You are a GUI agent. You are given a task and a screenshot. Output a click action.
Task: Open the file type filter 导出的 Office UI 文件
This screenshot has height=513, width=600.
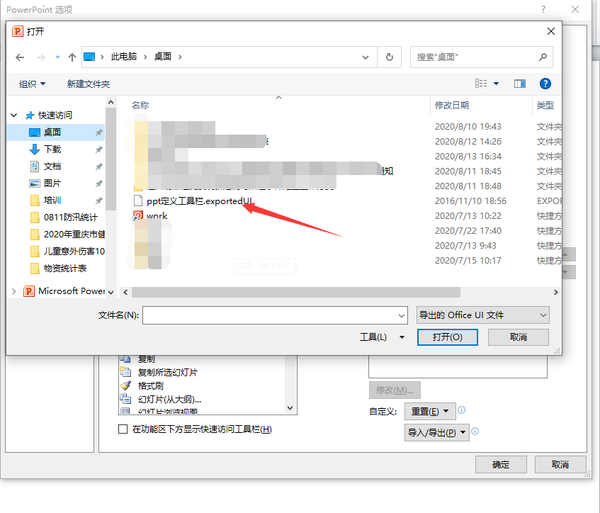(483, 315)
